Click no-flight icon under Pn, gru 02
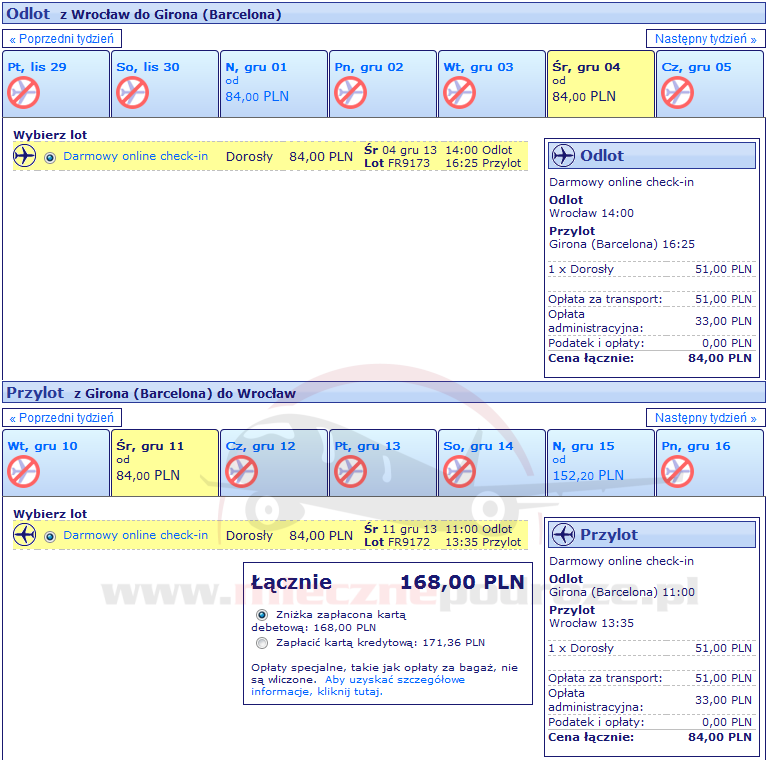Viewport: 767px width, 760px height. point(350,92)
